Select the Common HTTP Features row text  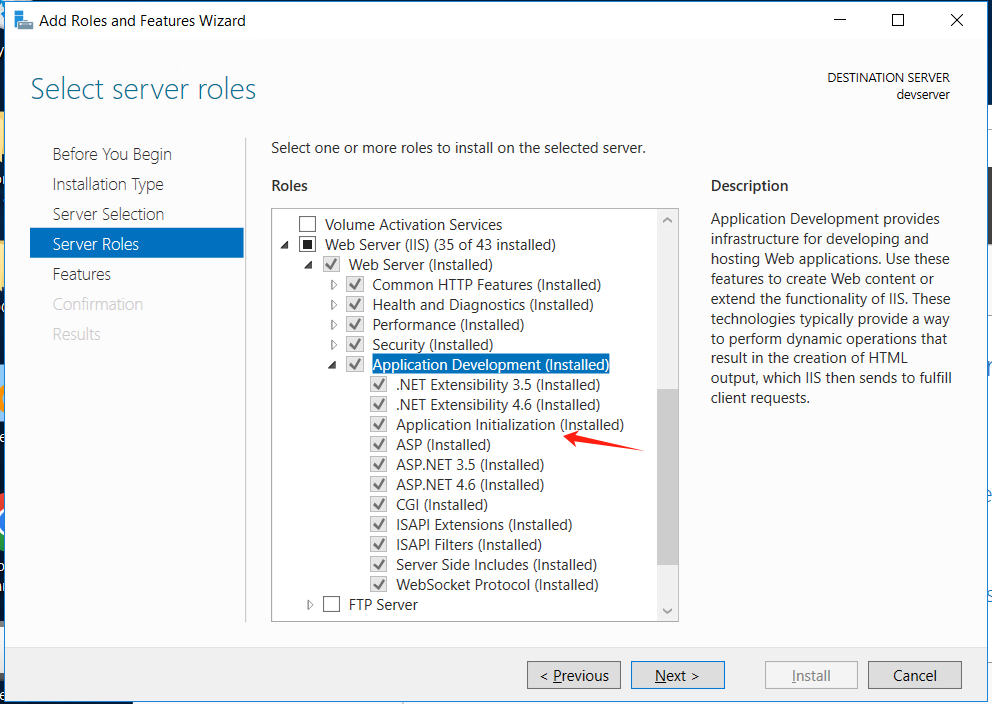pos(487,285)
